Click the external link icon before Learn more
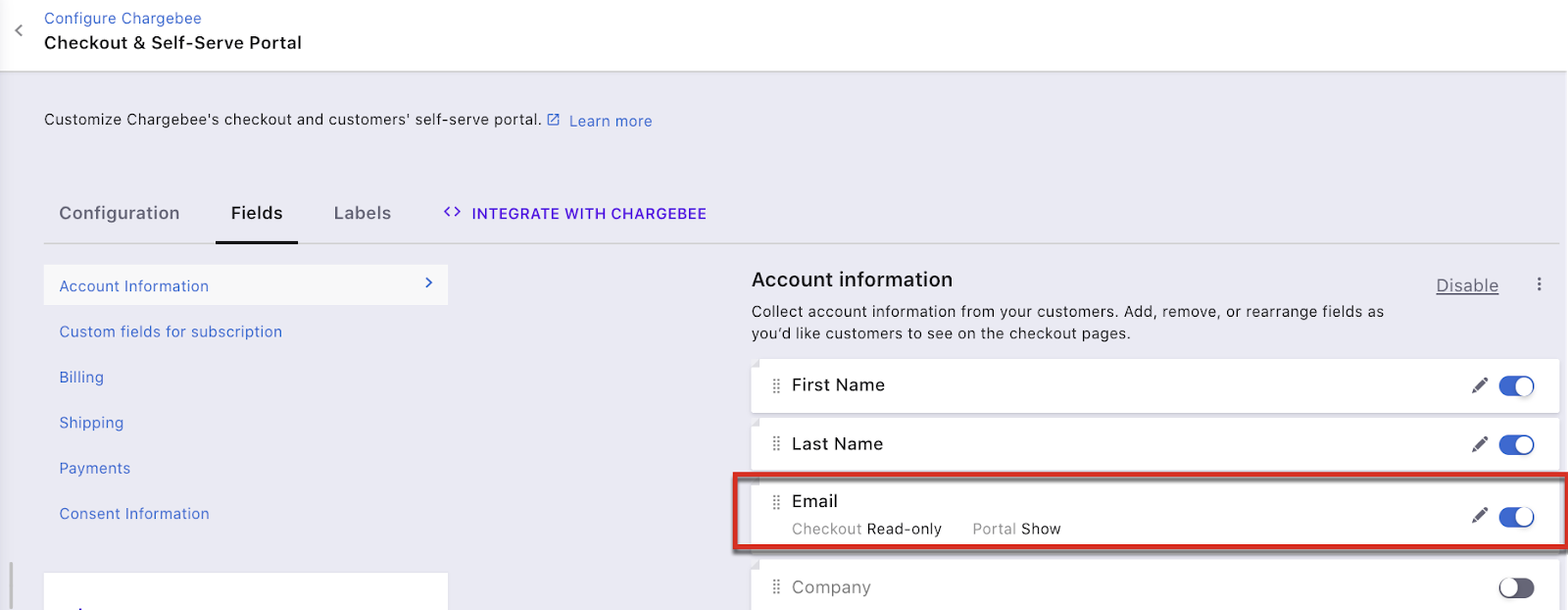The width and height of the screenshot is (1568, 610). point(554,120)
